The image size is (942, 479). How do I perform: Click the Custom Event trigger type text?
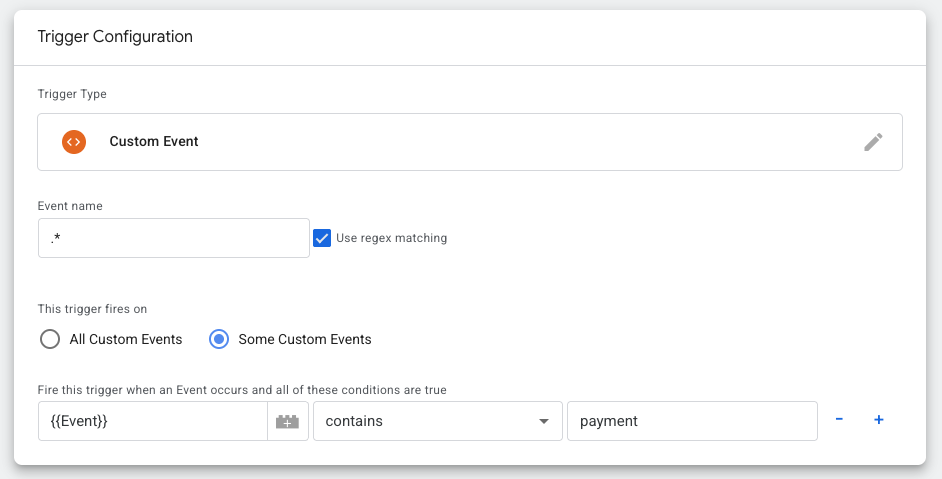(154, 142)
